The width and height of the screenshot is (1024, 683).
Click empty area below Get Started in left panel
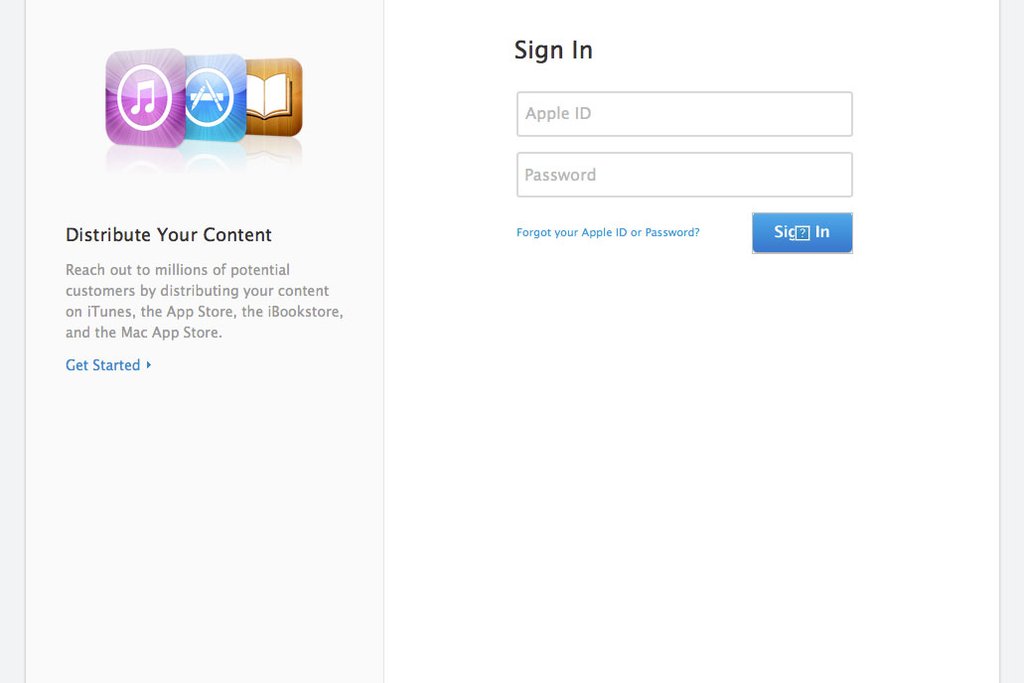[204, 522]
